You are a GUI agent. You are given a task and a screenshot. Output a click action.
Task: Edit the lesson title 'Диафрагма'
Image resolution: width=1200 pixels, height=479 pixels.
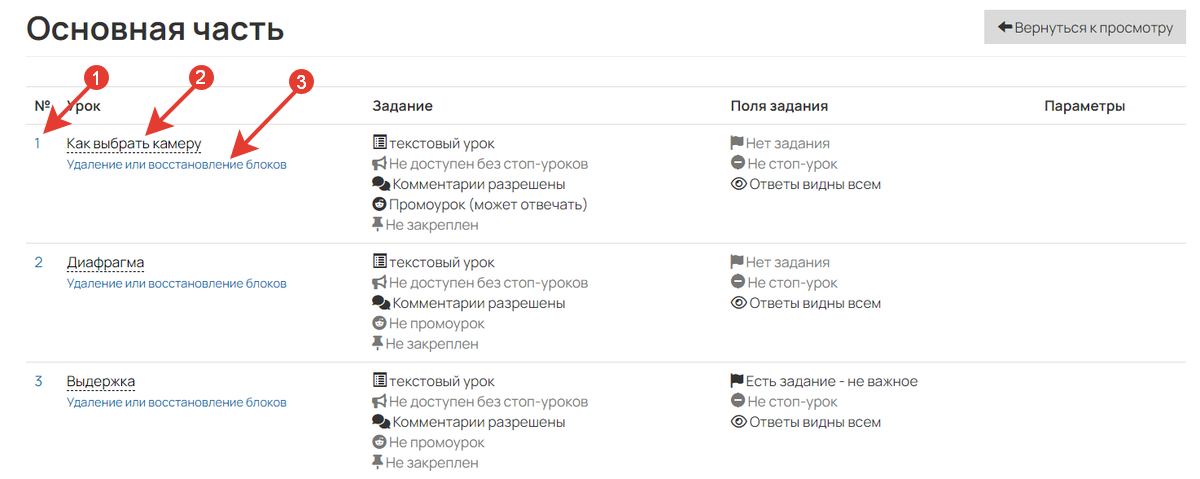106,263
